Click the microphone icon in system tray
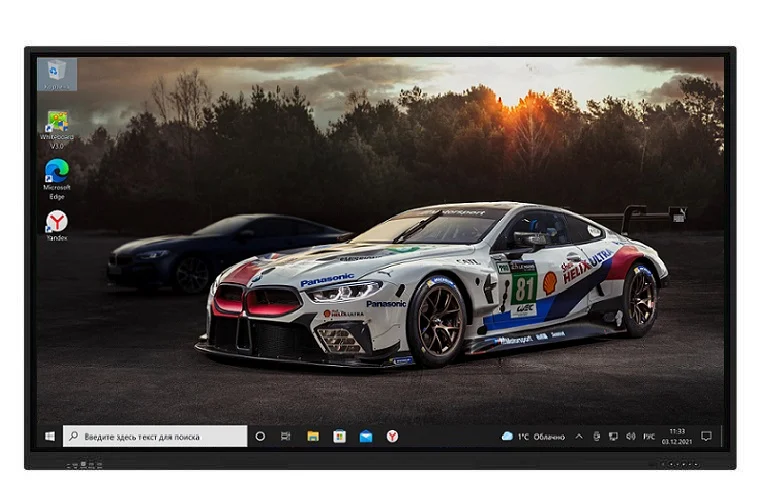The image size is (771, 492). click(x=596, y=436)
